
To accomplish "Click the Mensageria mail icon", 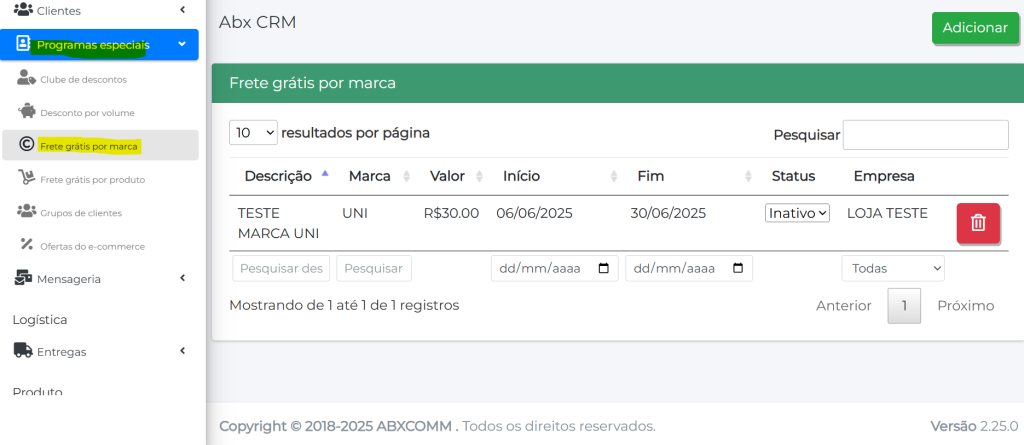I will [22, 279].
